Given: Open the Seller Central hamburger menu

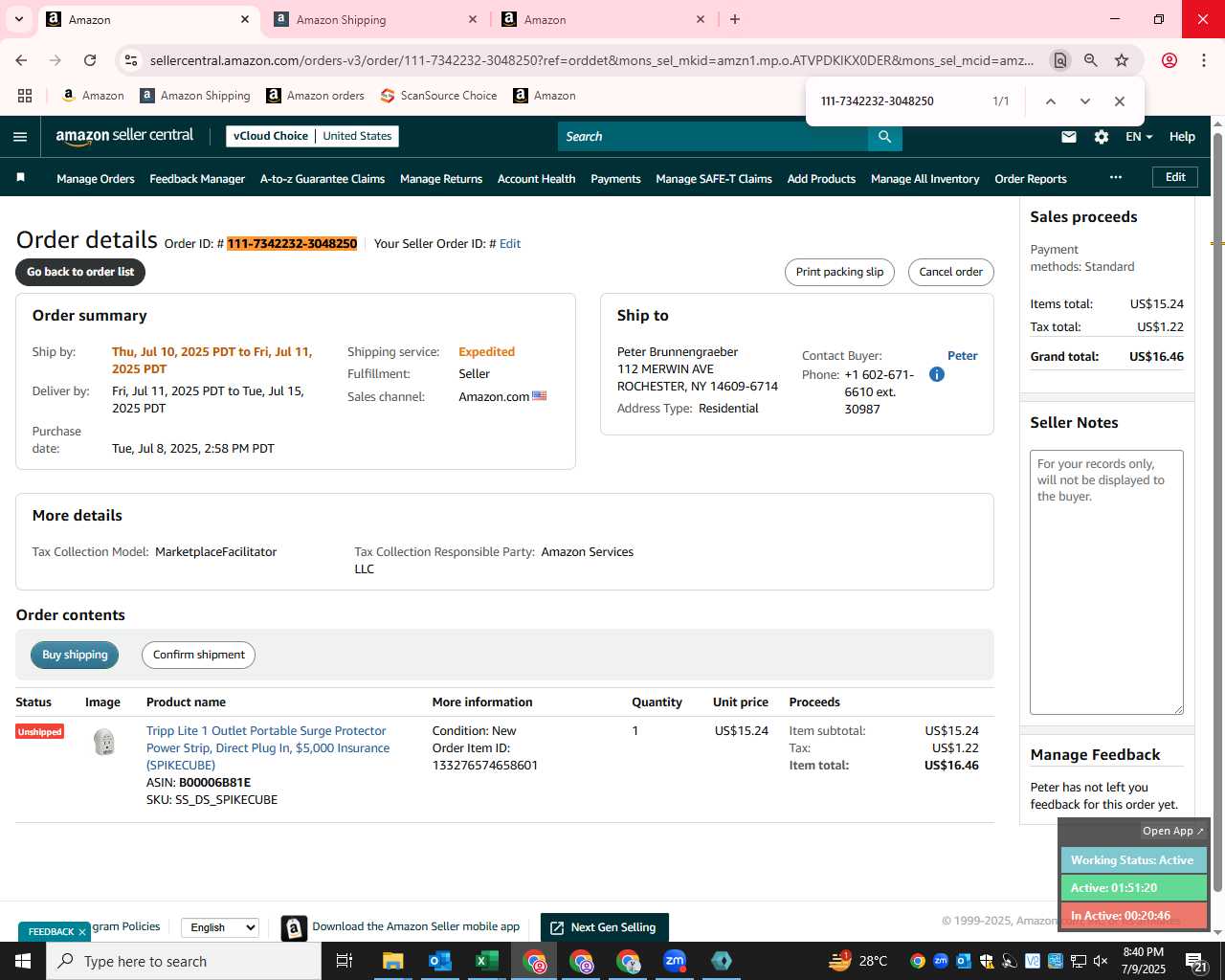Looking at the screenshot, I should (x=20, y=137).
